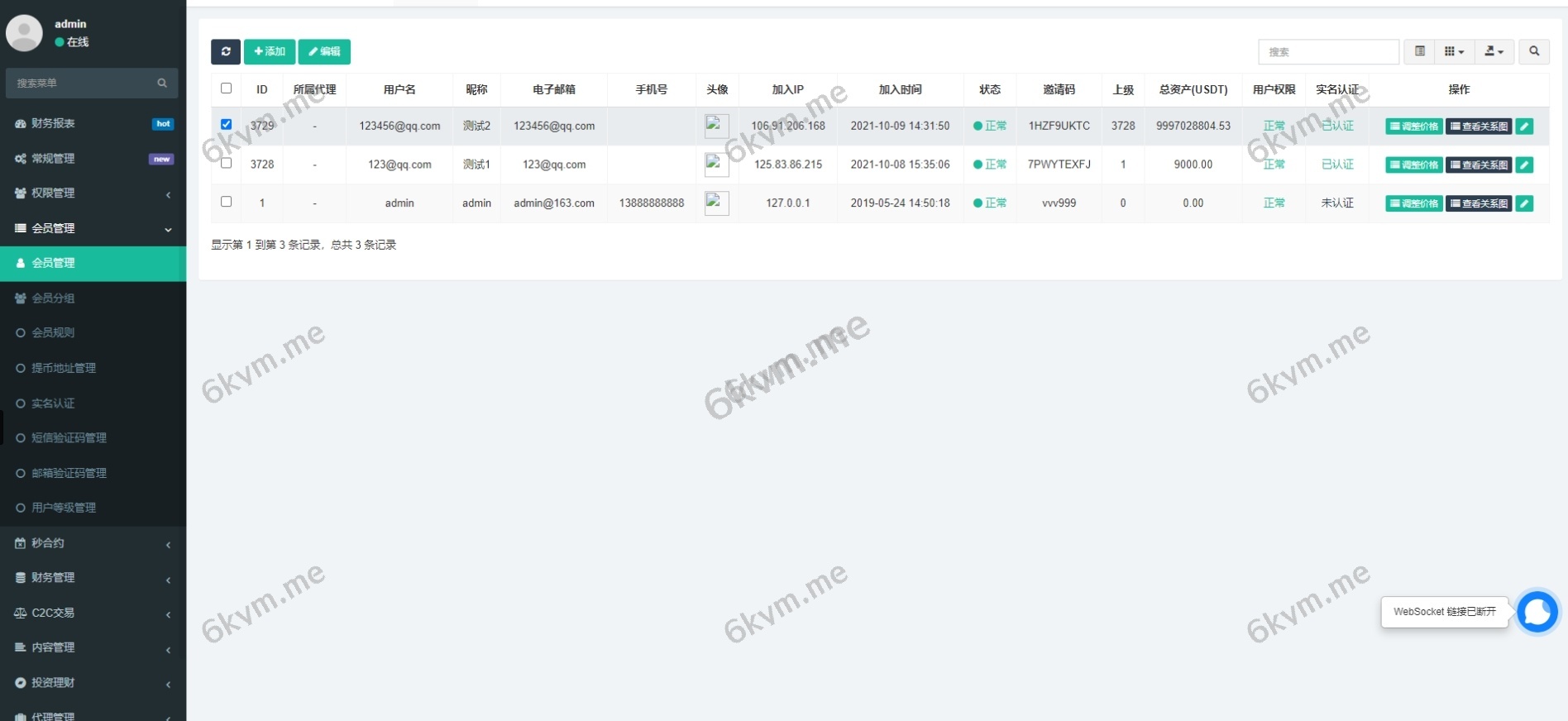Click 查看关系图 for user 123456@qq.com
The height and width of the screenshot is (721, 1568).
pyautogui.click(x=1479, y=127)
